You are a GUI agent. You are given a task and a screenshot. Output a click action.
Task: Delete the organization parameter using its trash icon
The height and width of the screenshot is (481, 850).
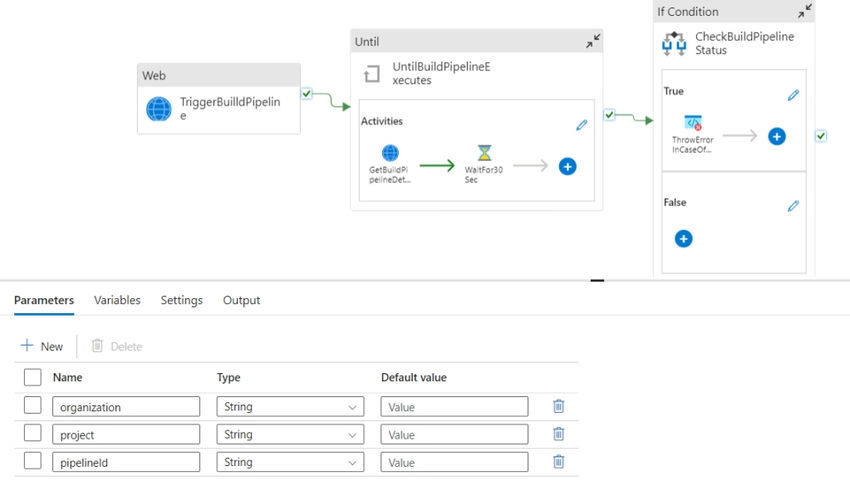(558, 406)
